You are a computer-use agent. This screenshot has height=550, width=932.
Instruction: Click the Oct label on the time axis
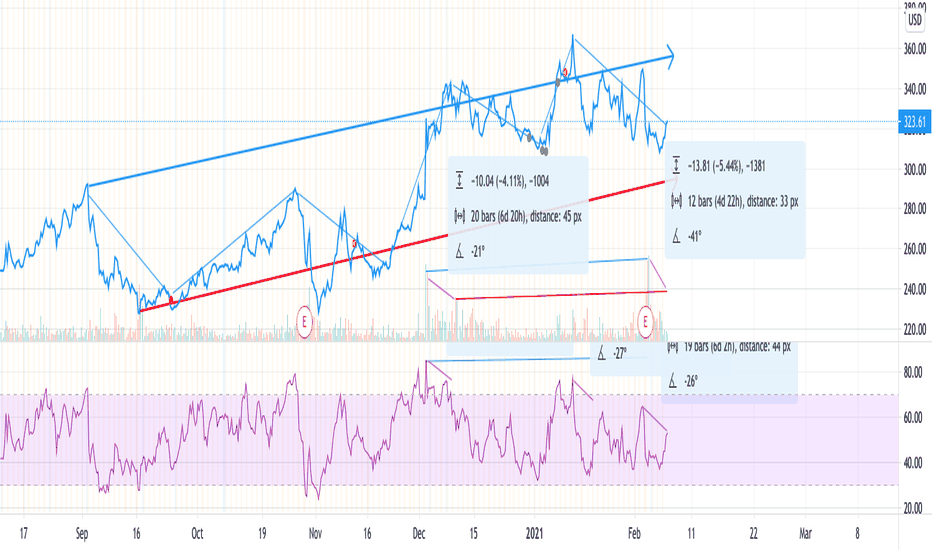(197, 533)
